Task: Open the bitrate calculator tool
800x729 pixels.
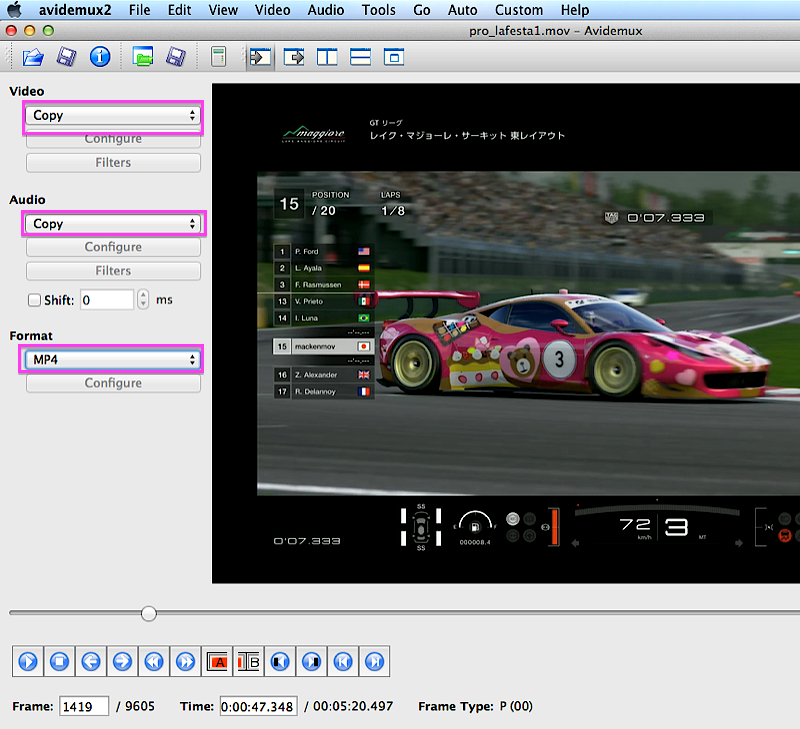Action: point(218,57)
